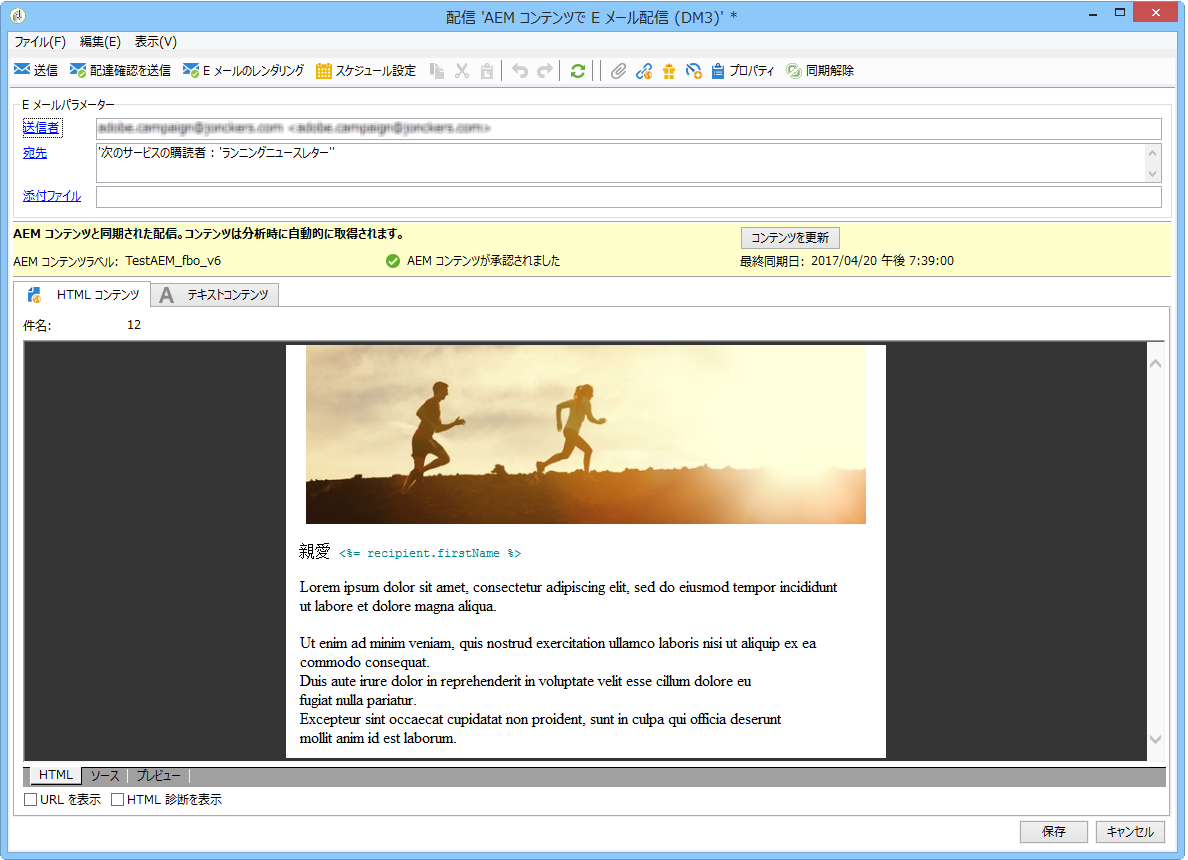Click up arrow in 宛先 field scrollbar
1188x860 pixels.
point(1152,152)
